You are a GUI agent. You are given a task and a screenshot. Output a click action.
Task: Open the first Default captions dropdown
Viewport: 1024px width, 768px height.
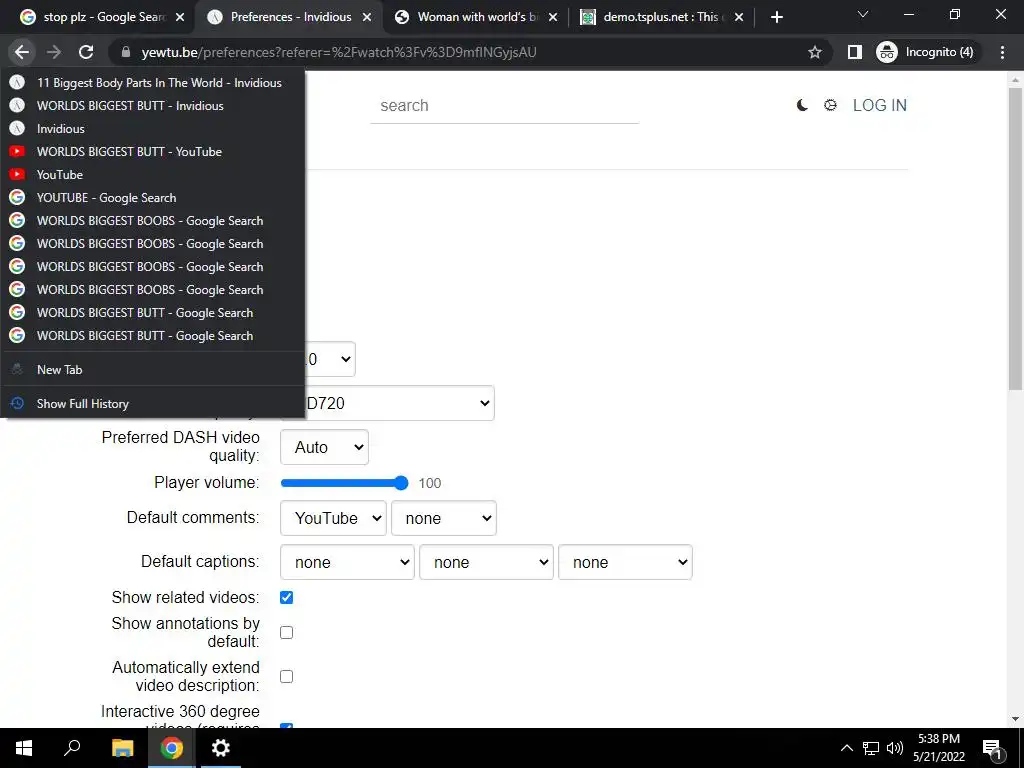[x=347, y=562]
